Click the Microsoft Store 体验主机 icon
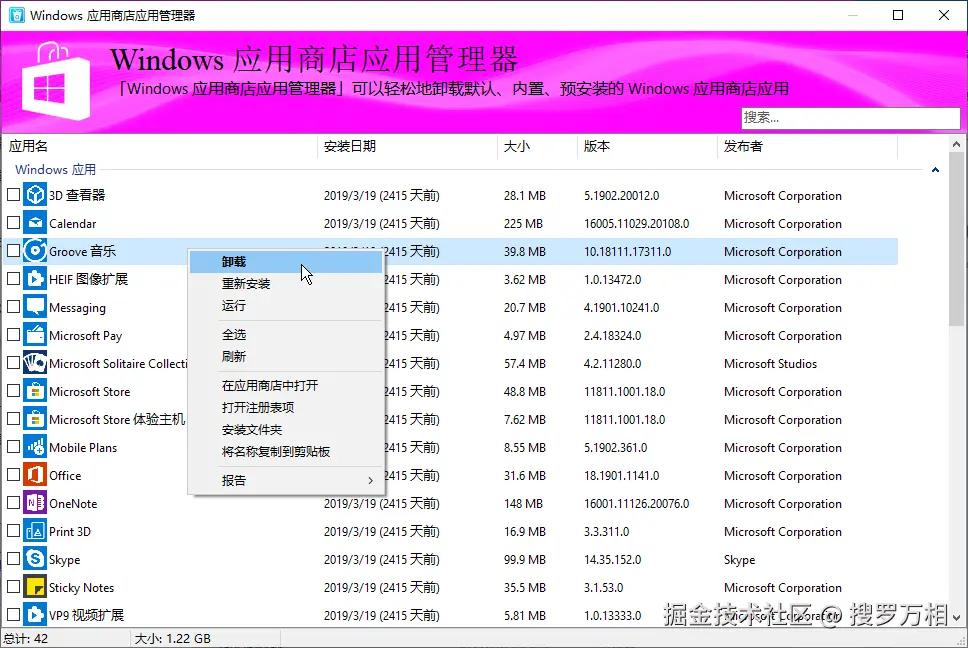 35,419
